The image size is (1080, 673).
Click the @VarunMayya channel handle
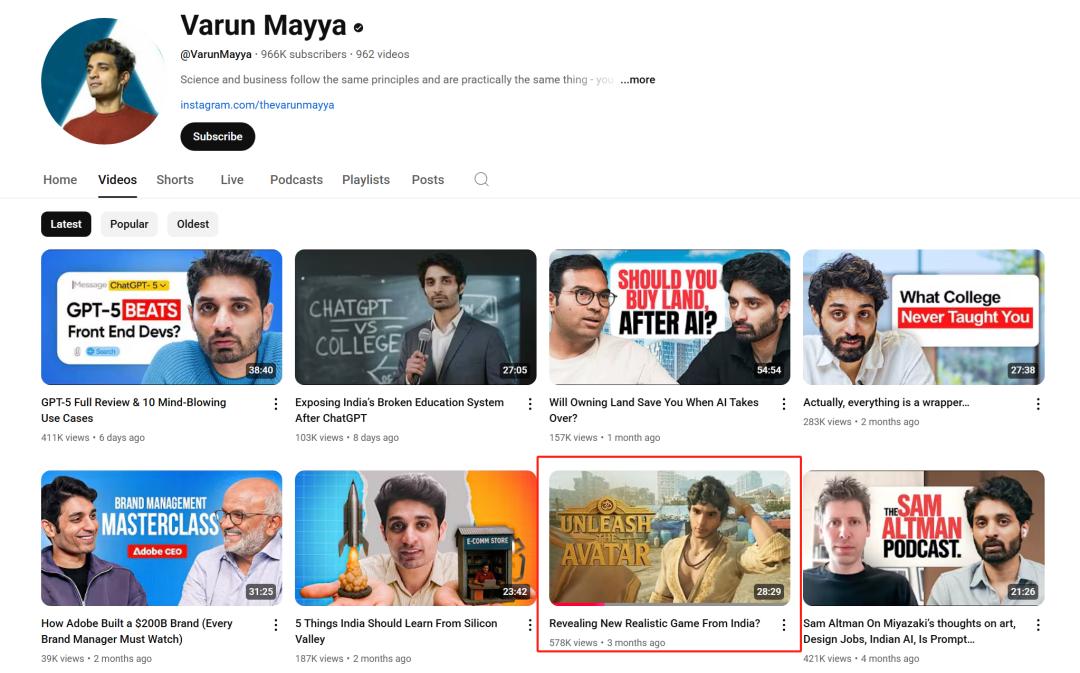click(x=216, y=54)
